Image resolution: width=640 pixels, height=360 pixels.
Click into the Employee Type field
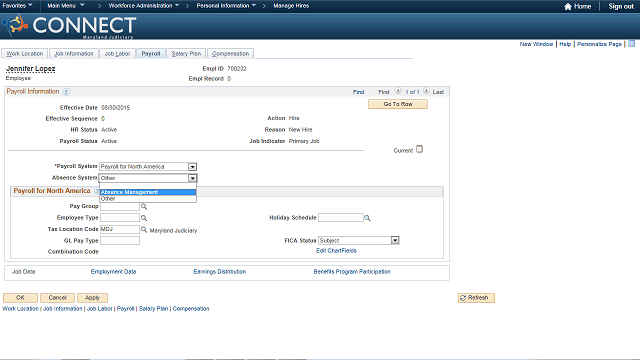point(120,218)
